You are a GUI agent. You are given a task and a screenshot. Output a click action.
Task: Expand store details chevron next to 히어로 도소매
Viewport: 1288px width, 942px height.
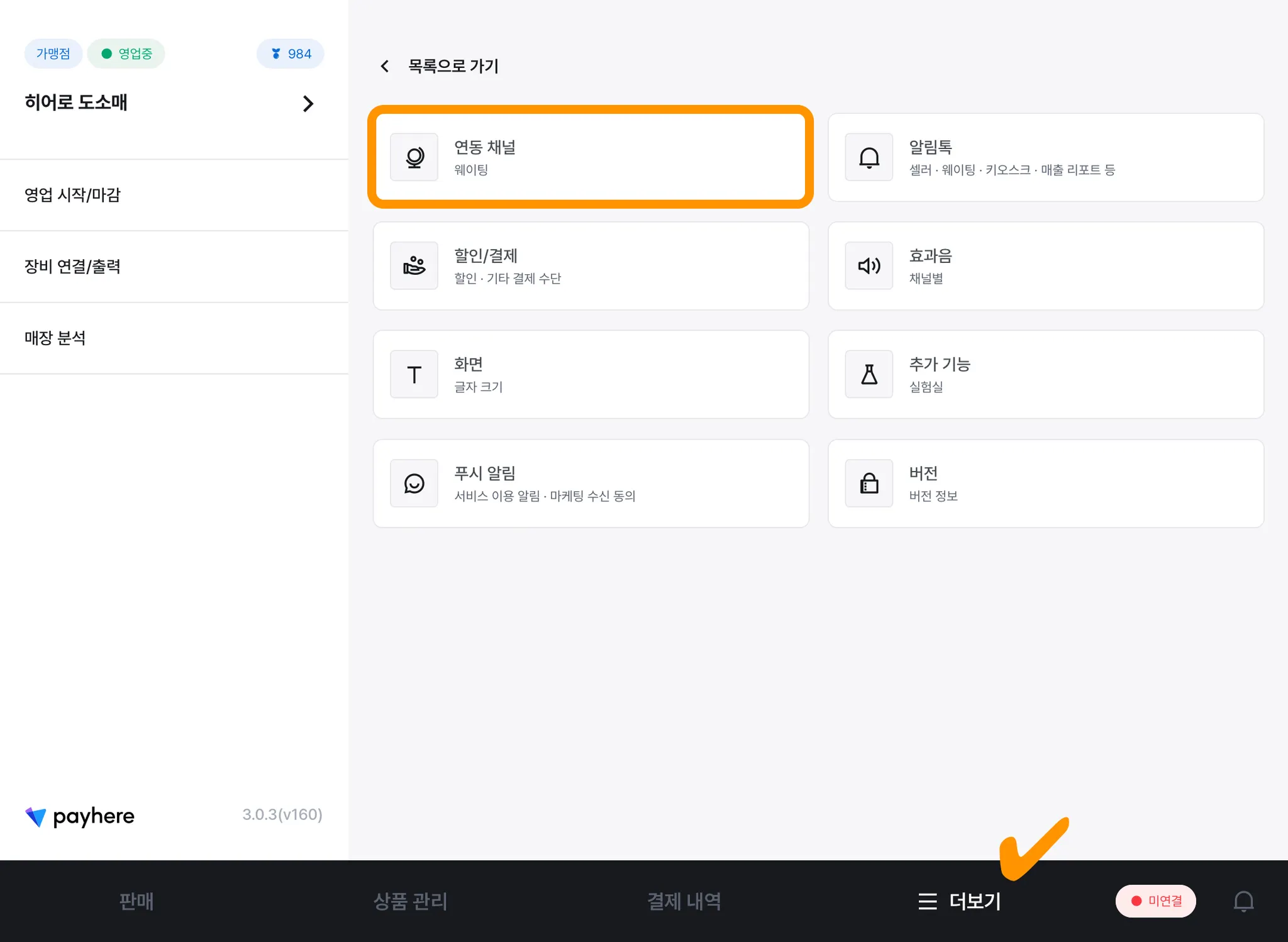click(308, 104)
